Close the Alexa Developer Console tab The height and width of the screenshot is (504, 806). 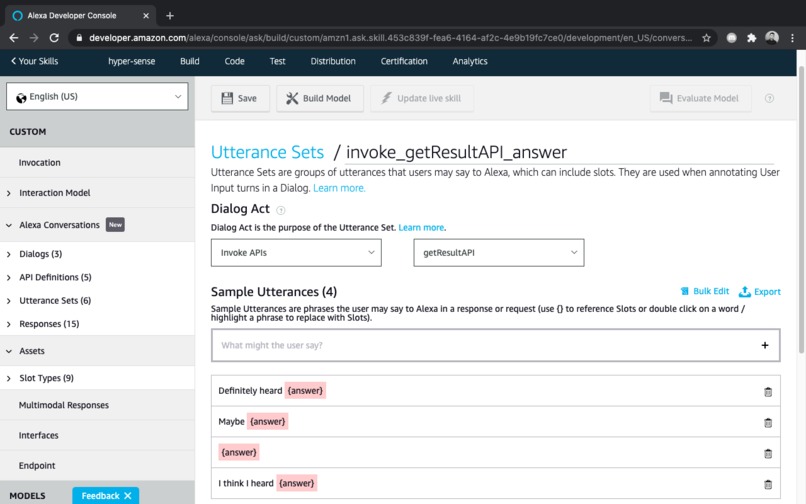pos(146,16)
